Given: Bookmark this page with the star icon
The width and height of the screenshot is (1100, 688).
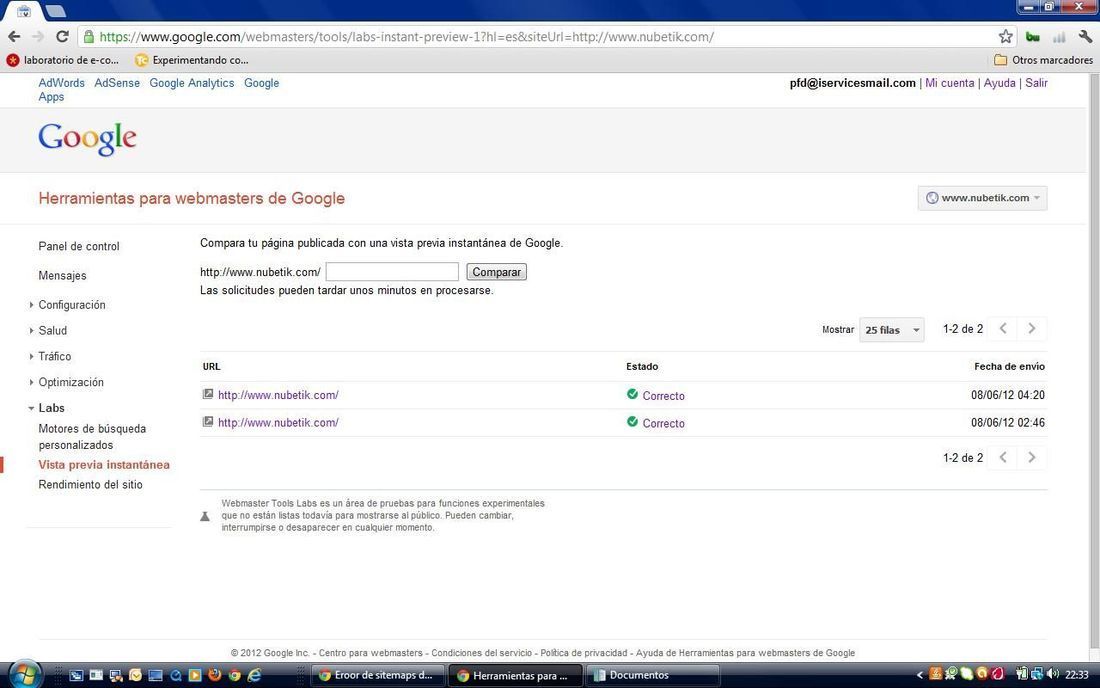Looking at the screenshot, I should (x=1005, y=36).
